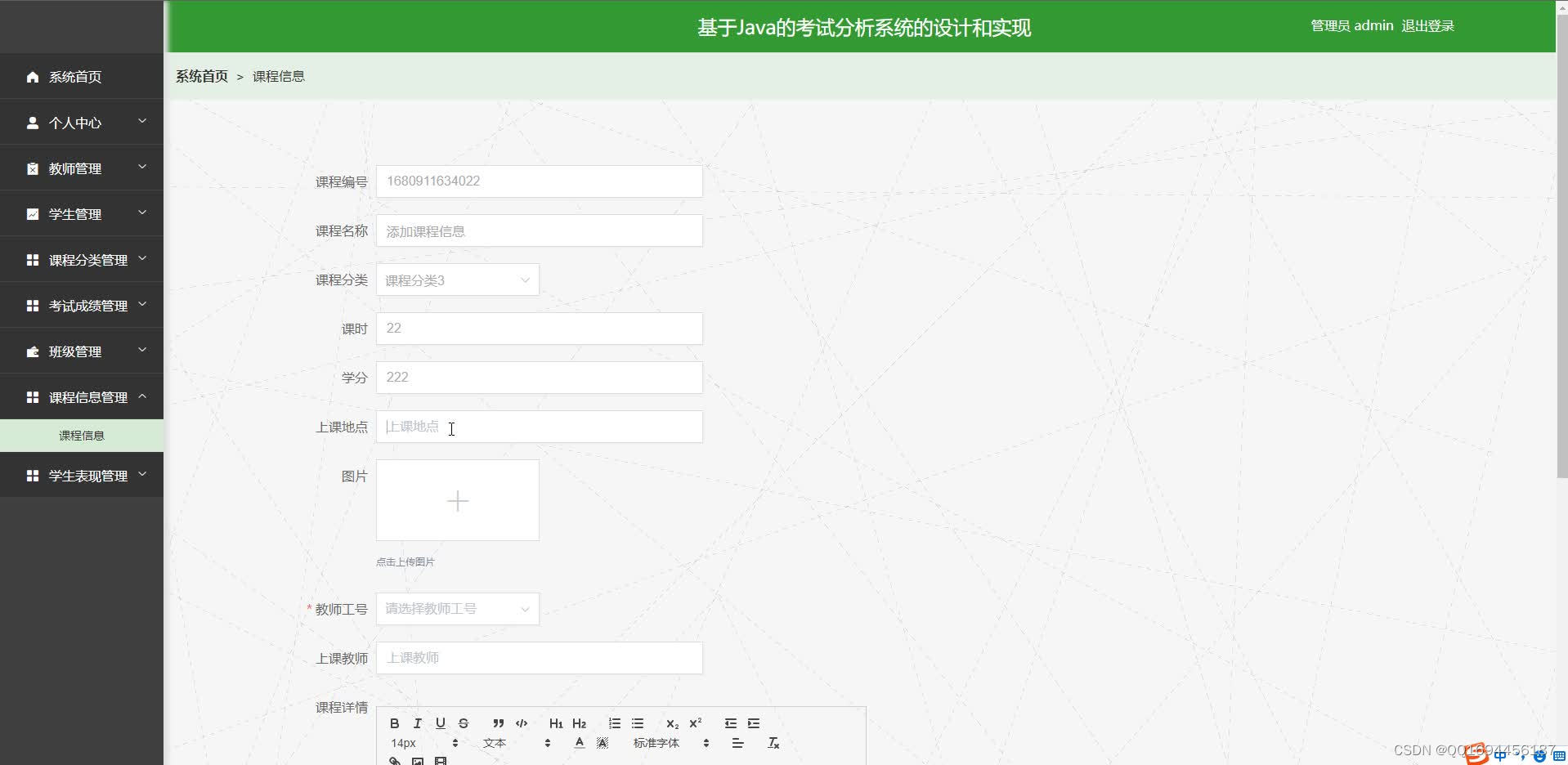Click the grid icon beside 学生表现管理

click(x=33, y=476)
